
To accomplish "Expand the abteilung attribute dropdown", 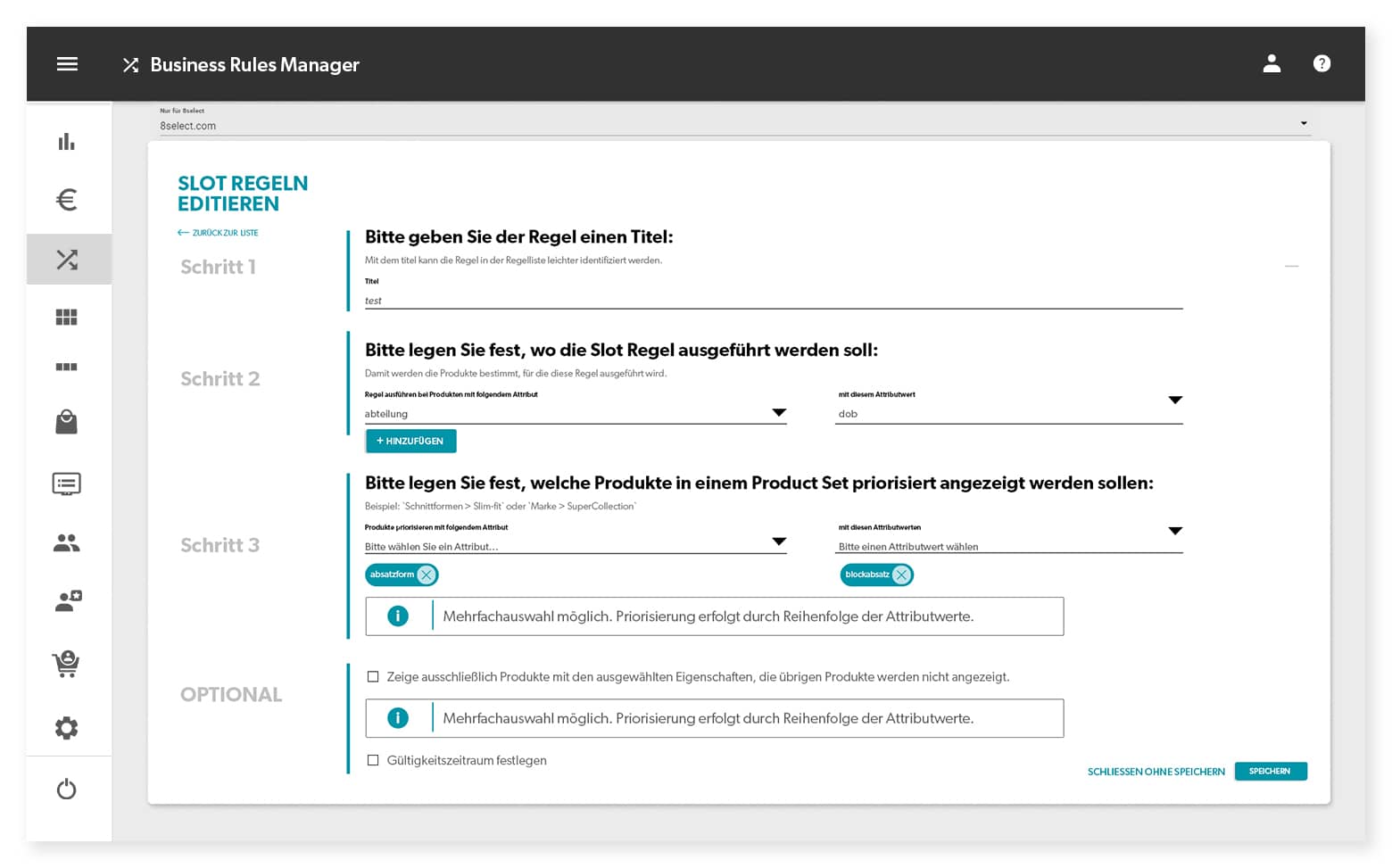I will (778, 413).
